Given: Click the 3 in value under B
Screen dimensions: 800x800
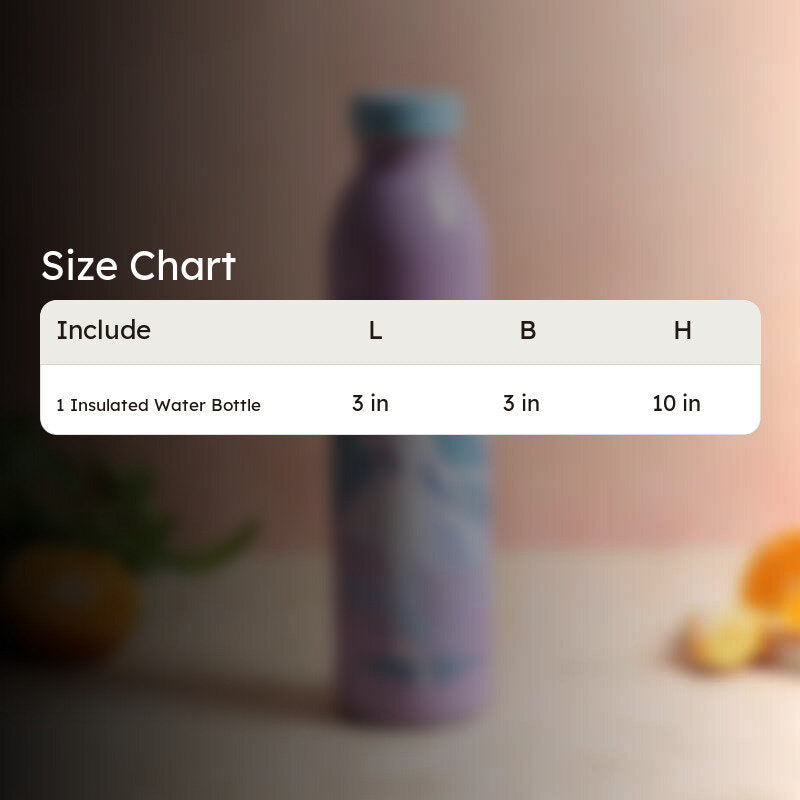Looking at the screenshot, I should tap(521, 403).
